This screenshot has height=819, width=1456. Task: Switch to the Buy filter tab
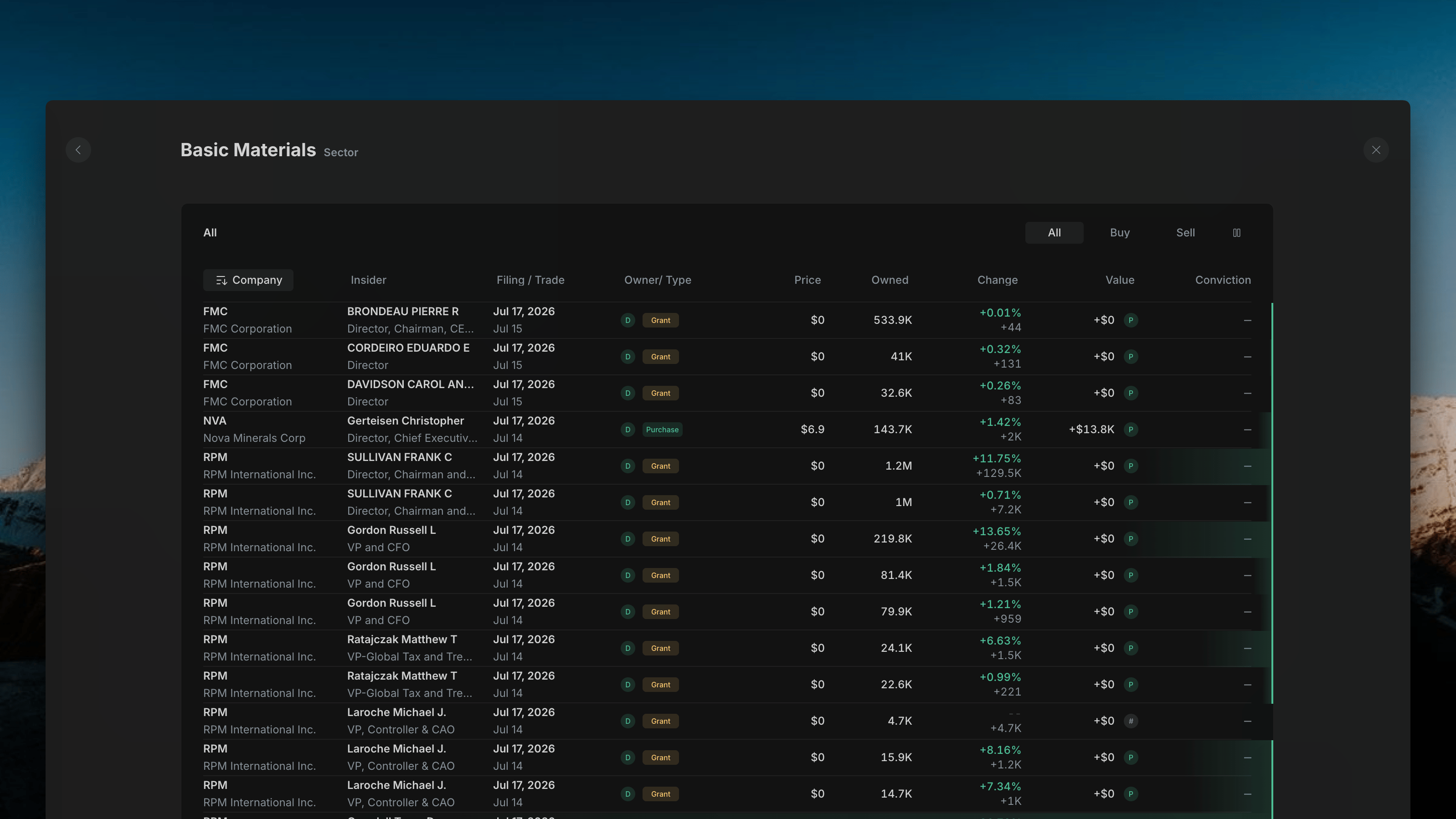click(x=1120, y=233)
